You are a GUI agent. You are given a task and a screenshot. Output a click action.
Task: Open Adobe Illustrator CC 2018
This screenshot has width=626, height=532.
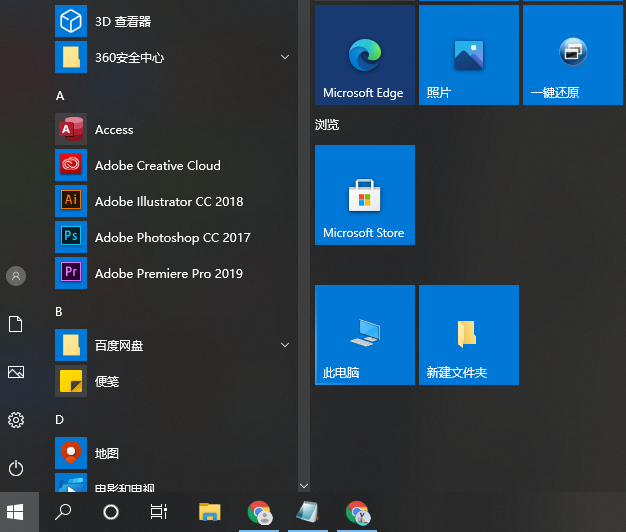click(x=168, y=201)
